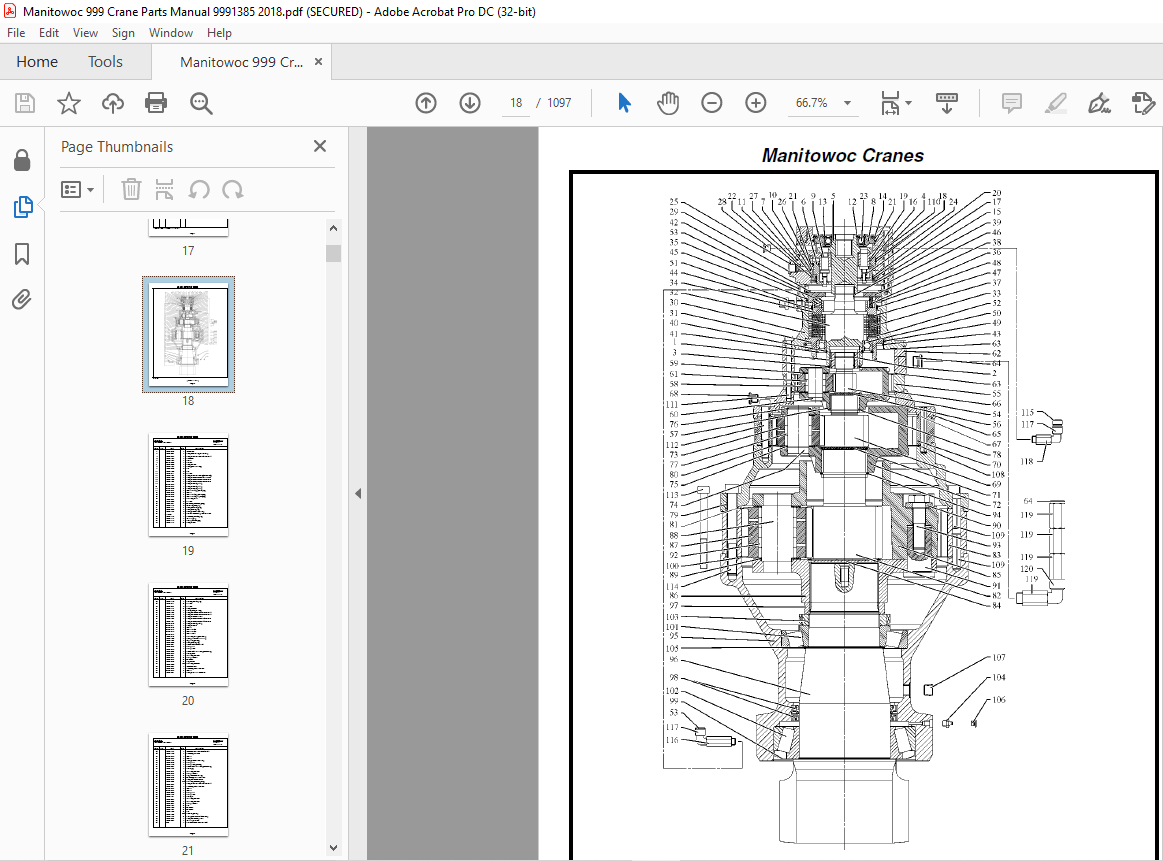Viewport: 1163px width, 861px height.
Task: Rotate page counterclockwise
Action: coord(198,190)
